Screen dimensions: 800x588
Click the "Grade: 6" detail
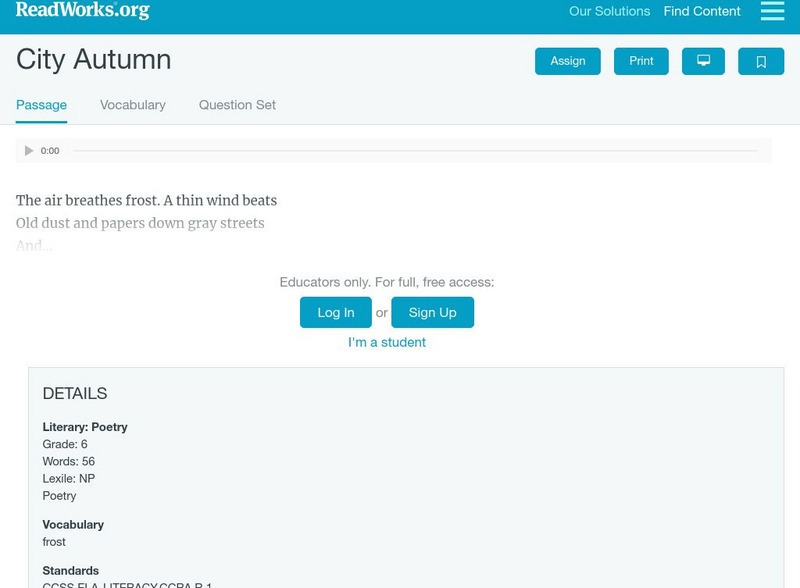(x=65, y=444)
